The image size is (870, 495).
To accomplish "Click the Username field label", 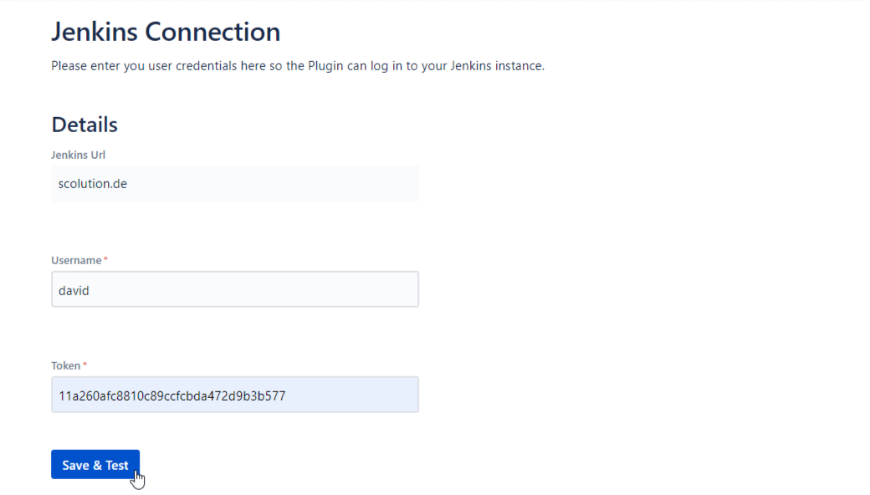I will [x=76, y=260].
